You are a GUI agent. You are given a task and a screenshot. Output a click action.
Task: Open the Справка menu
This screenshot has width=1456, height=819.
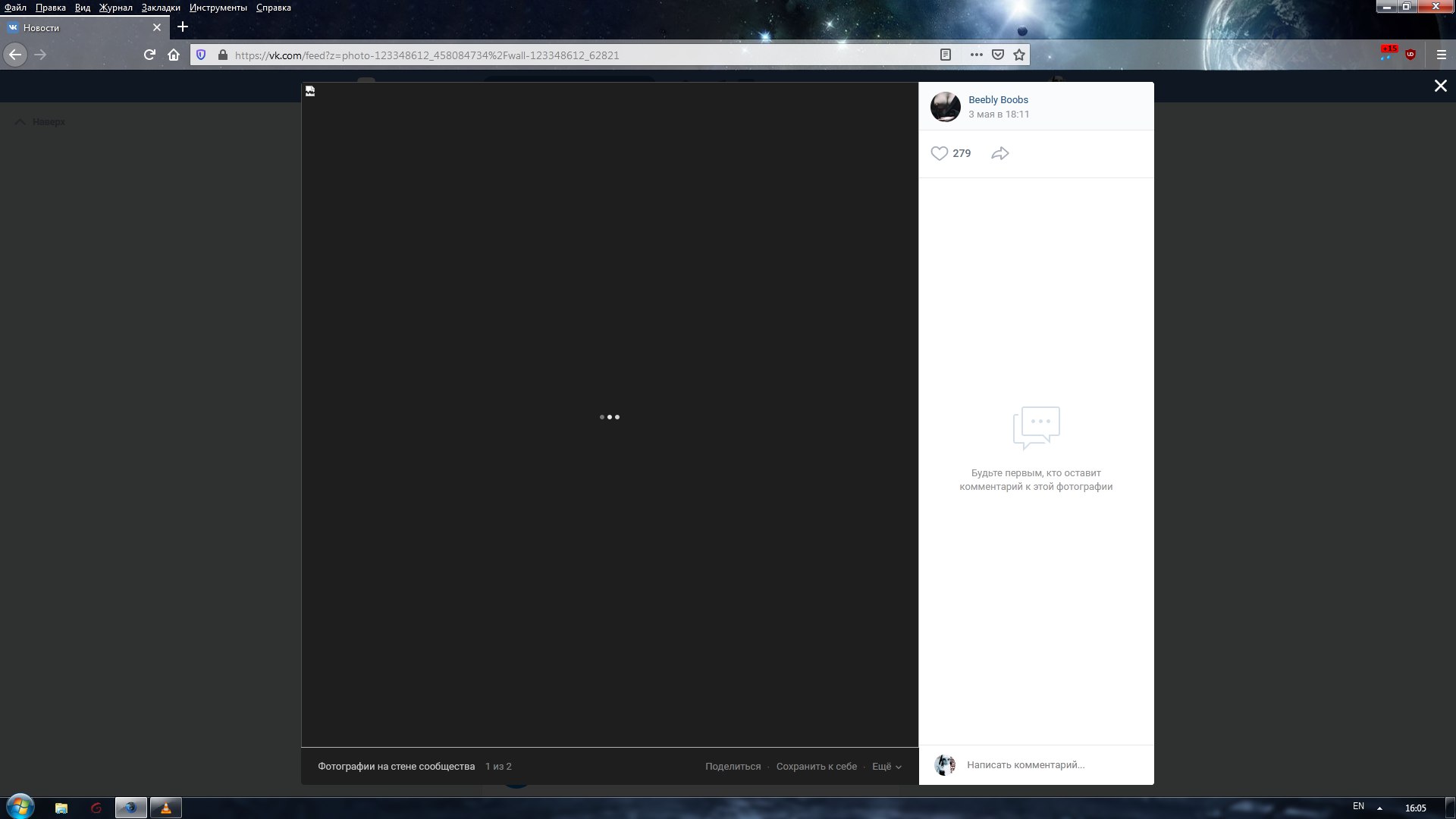tap(273, 8)
